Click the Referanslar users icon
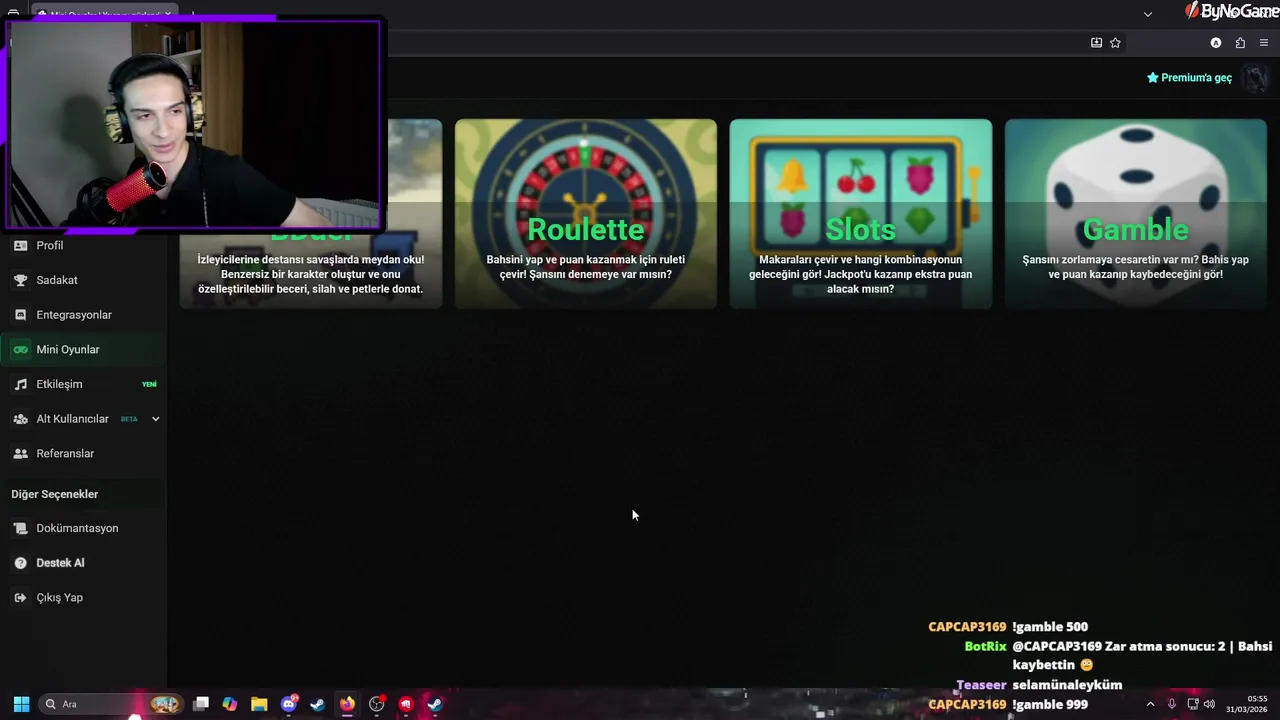Viewport: 1280px width, 720px height. [x=20, y=453]
